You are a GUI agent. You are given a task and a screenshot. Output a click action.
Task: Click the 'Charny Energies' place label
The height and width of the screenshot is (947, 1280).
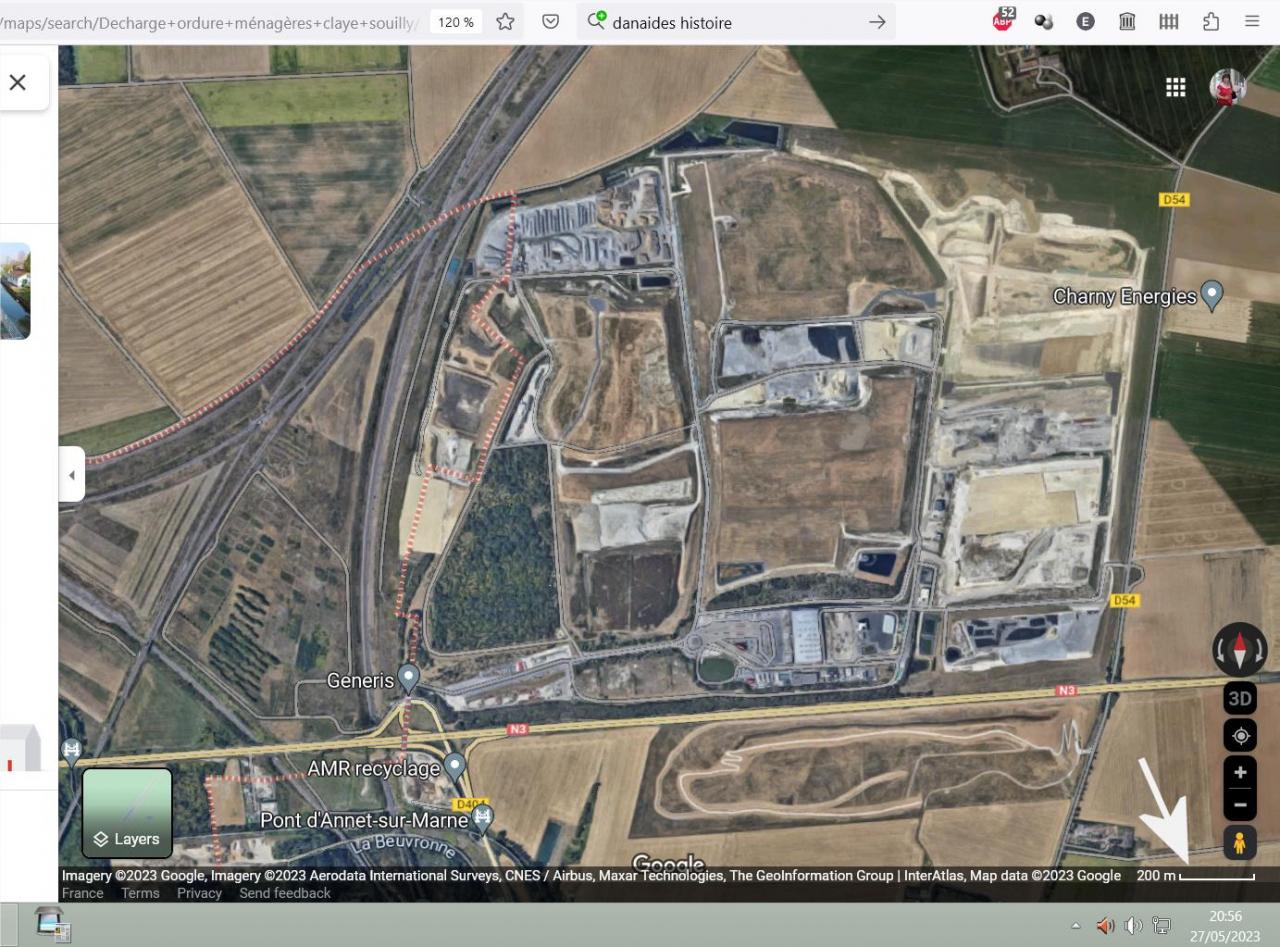coord(1124,297)
